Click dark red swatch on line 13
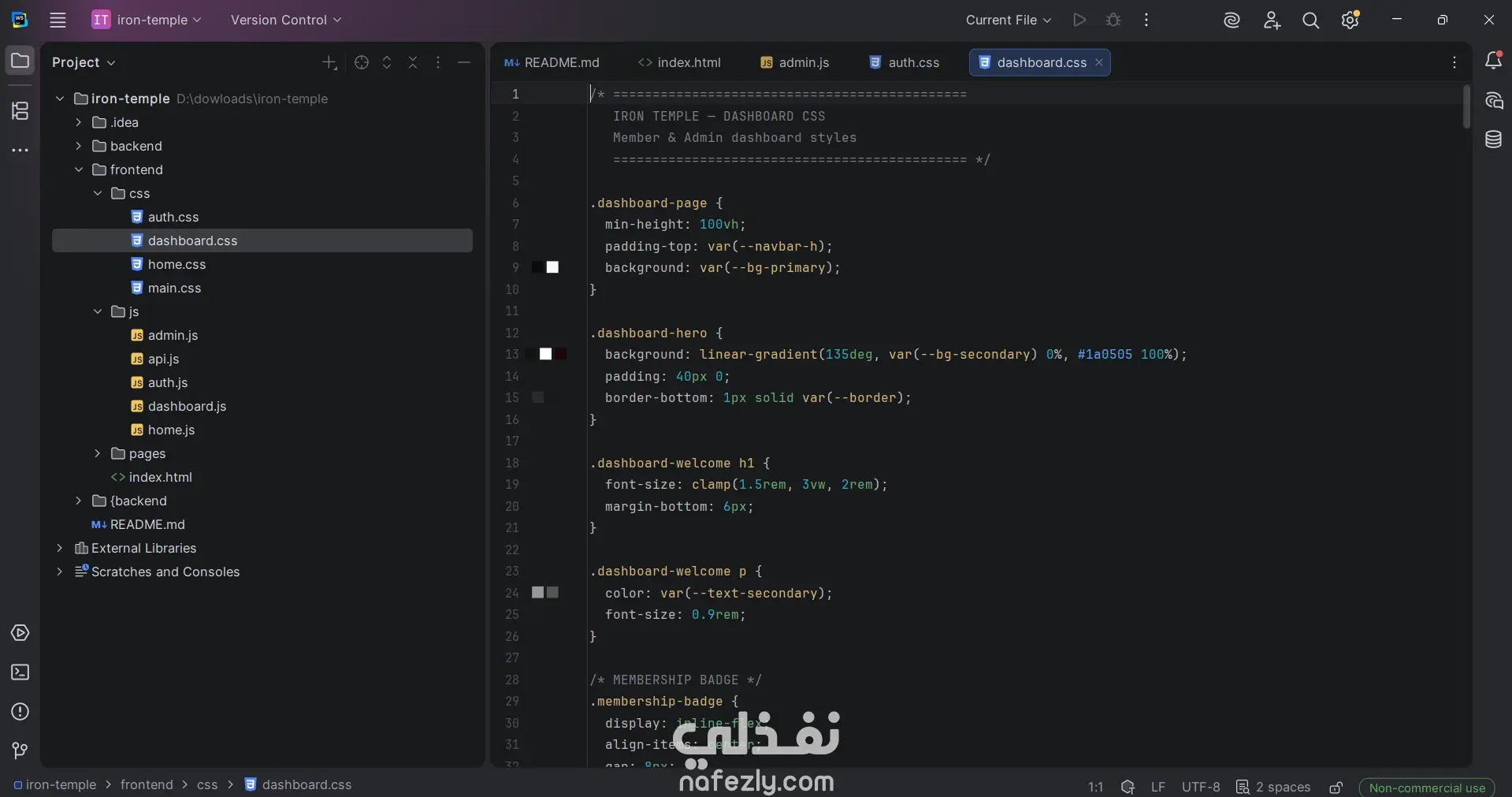Image resolution: width=1512 pixels, height=797 pixels. point(560,354)
